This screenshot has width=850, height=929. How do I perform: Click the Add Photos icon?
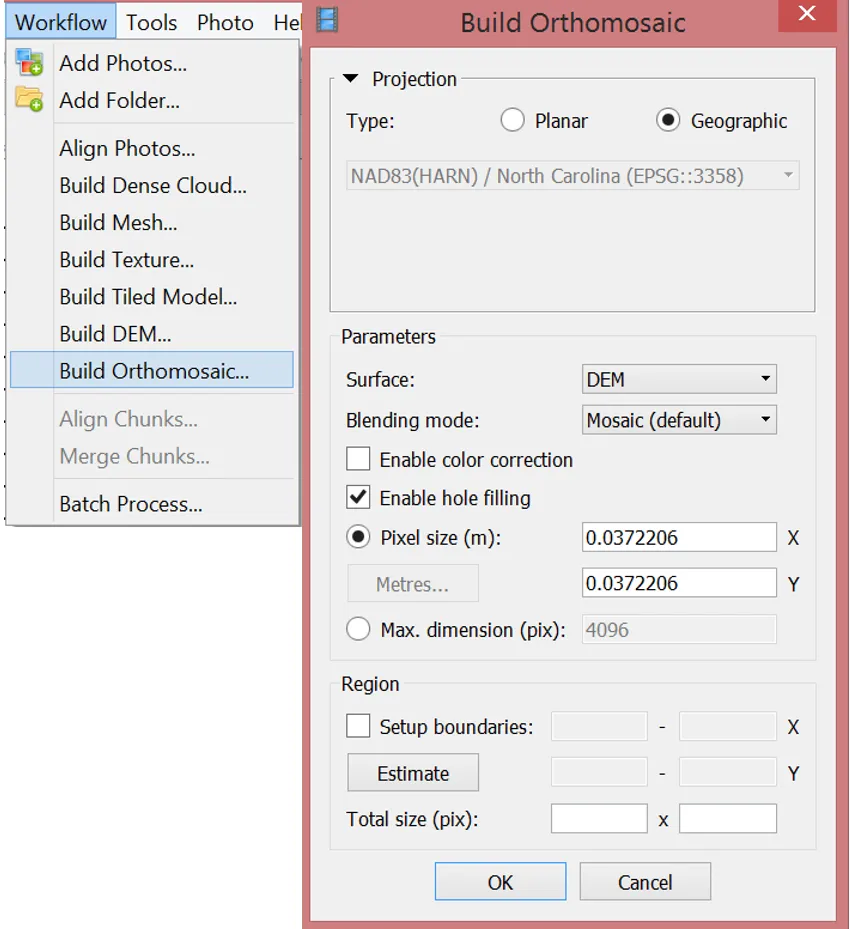coord(29,62)
